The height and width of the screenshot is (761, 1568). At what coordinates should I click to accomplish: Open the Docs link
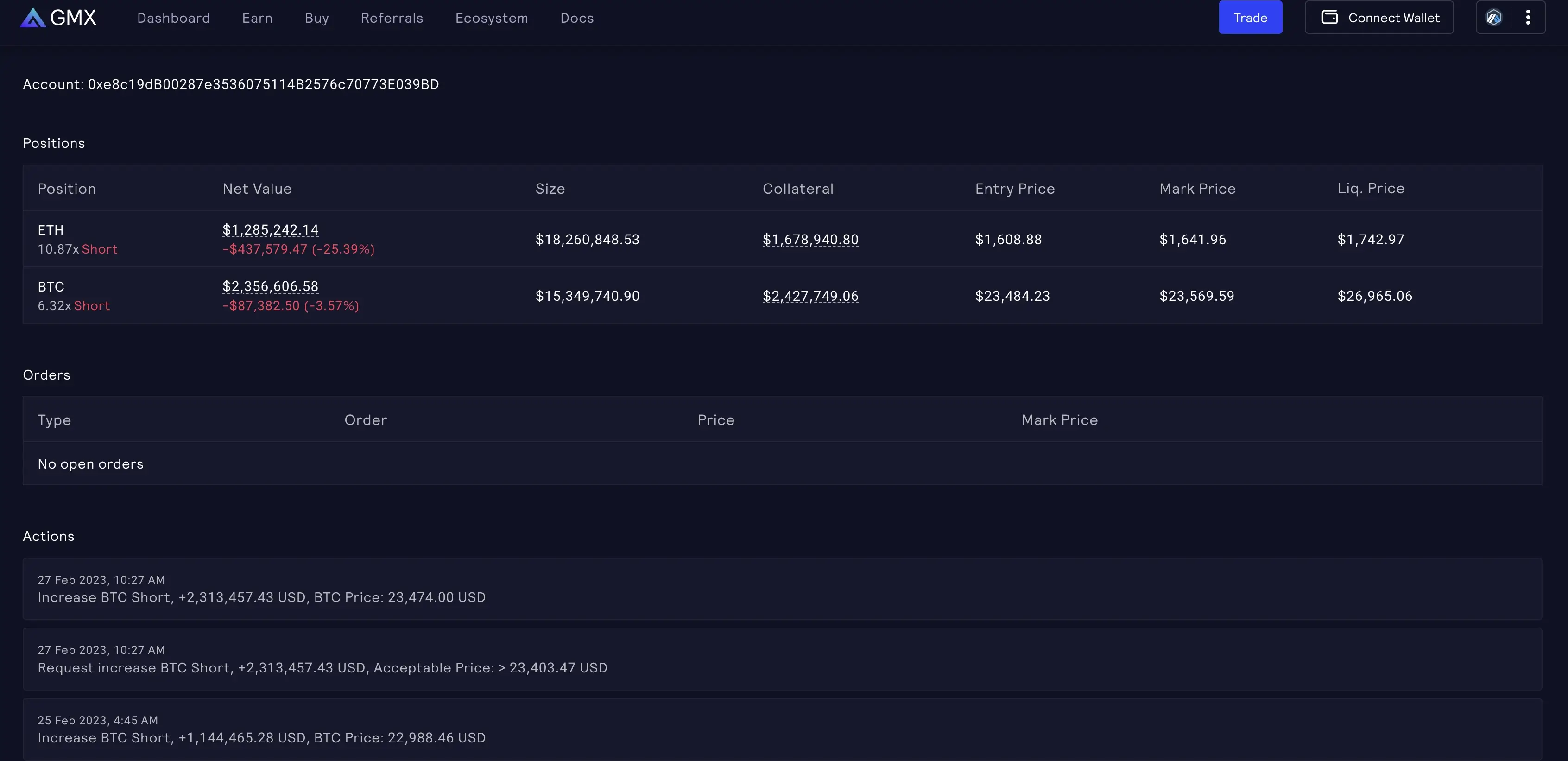[576, 18]
